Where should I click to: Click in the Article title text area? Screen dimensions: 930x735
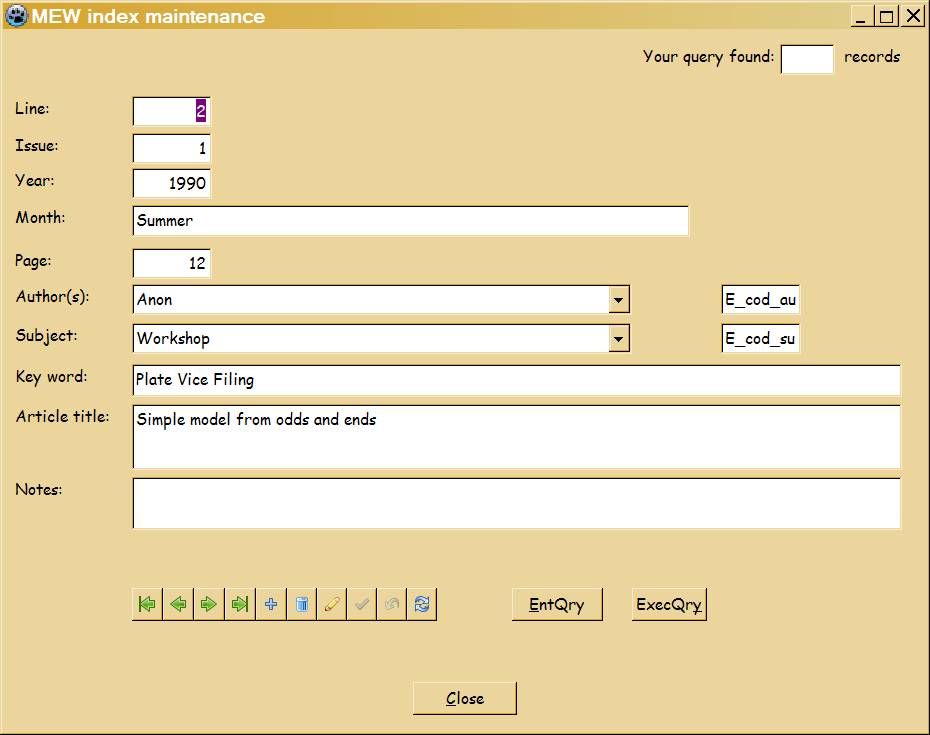[x=516, y=437]
